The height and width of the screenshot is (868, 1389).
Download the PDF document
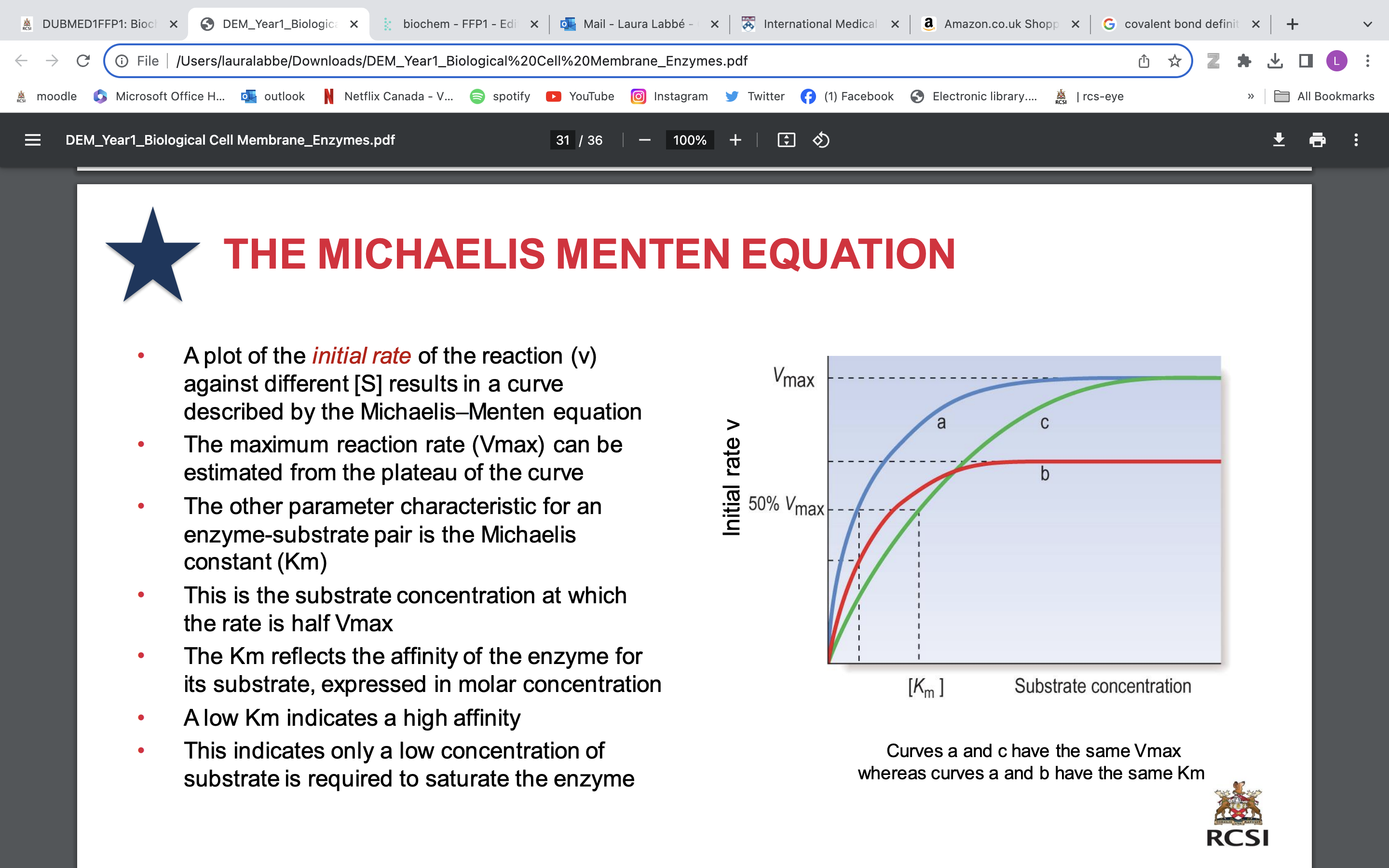(x=1280, y=139)
